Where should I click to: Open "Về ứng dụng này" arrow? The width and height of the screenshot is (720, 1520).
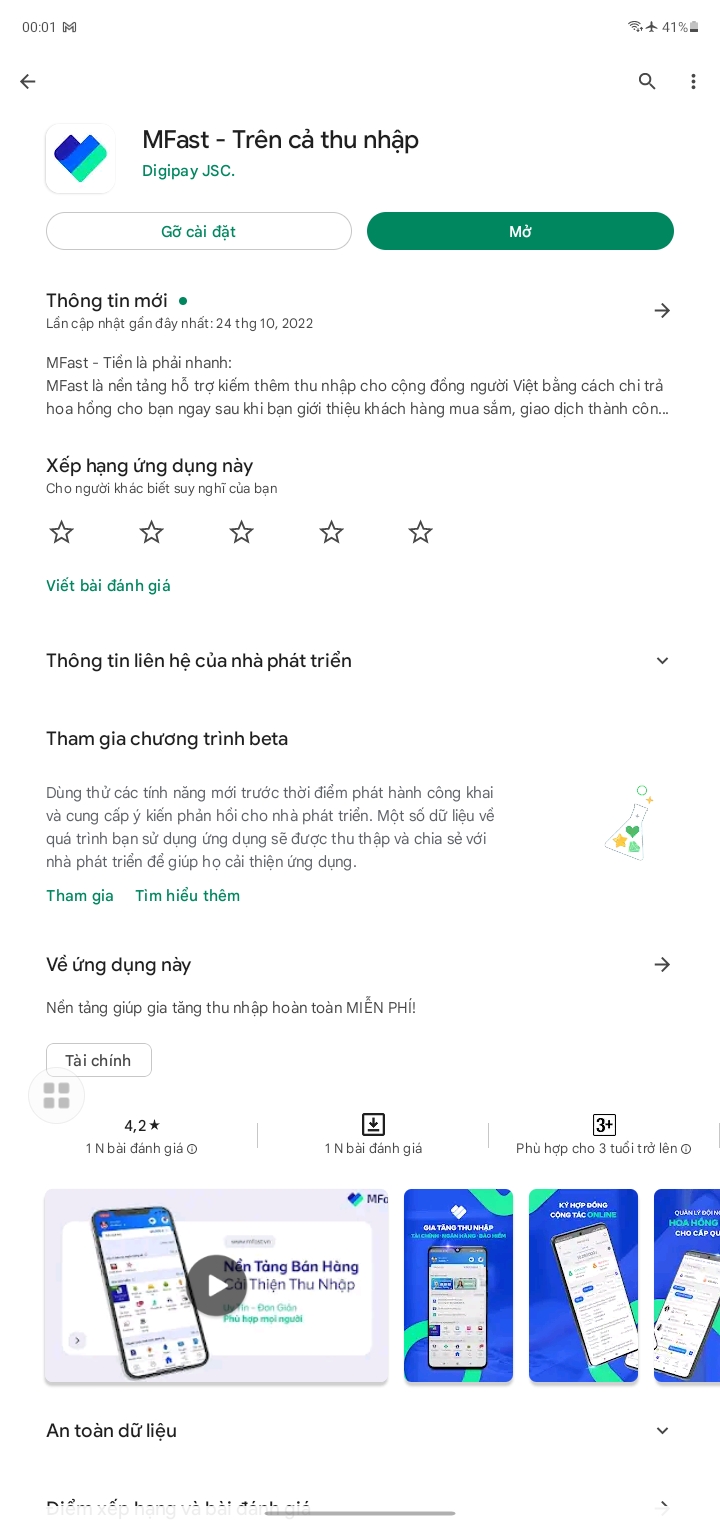coord(662,965)
